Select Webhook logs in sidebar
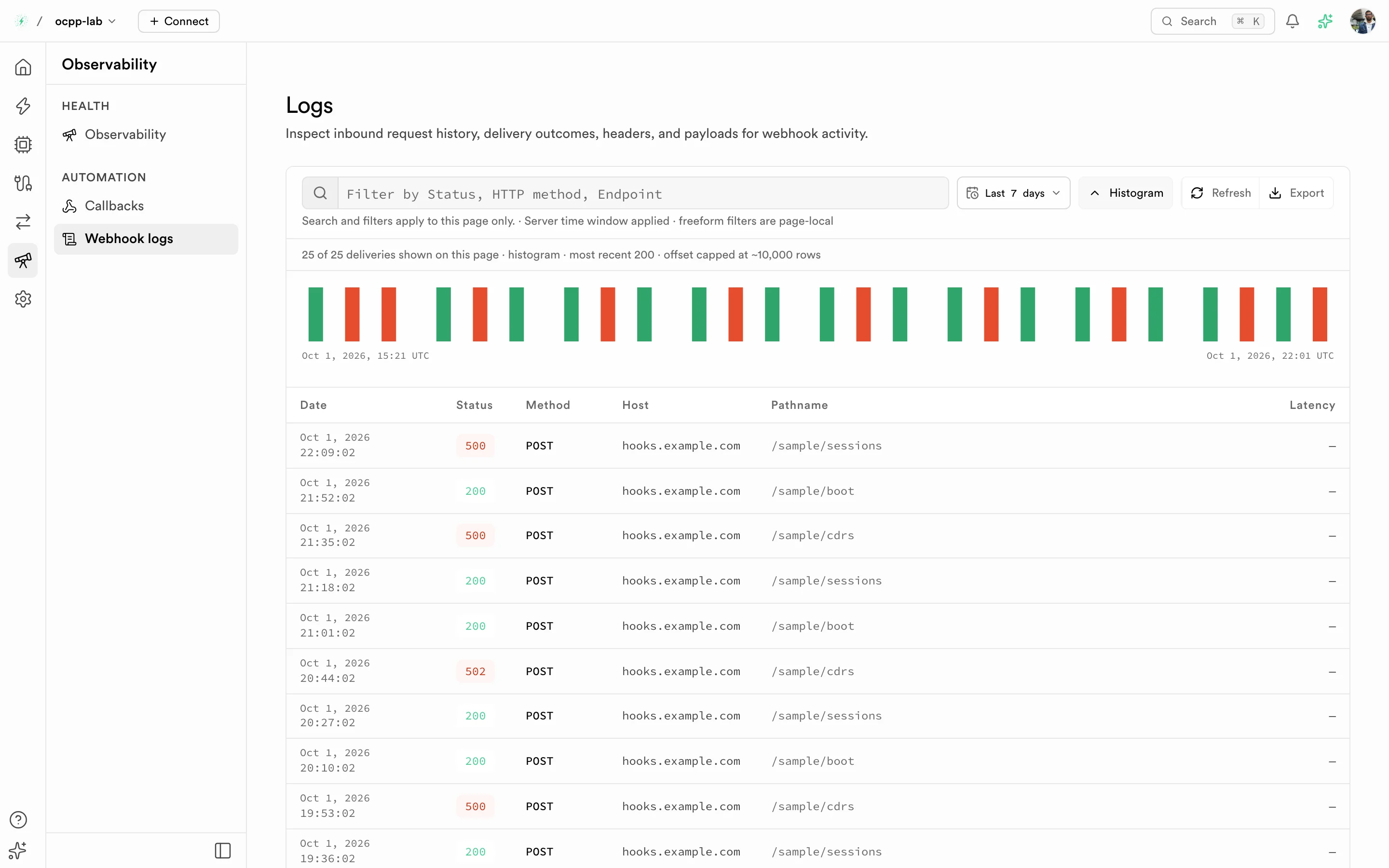The height and width of the screenshot is (868, 1389). (x=146, y=239)
